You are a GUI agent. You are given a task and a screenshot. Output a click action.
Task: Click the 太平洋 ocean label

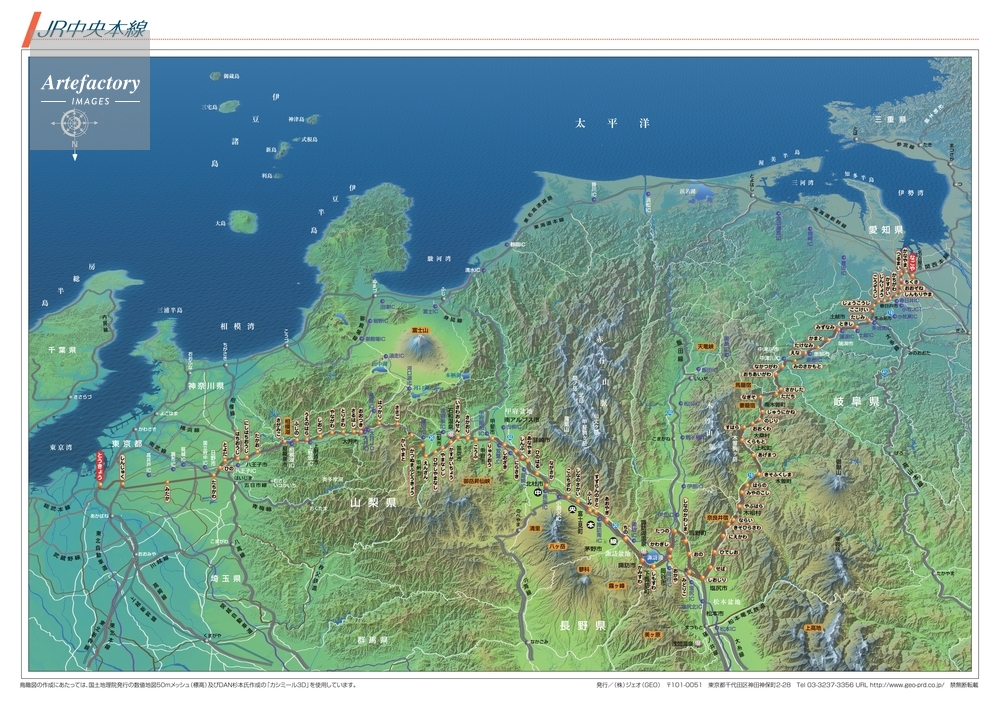click(611, 123)
